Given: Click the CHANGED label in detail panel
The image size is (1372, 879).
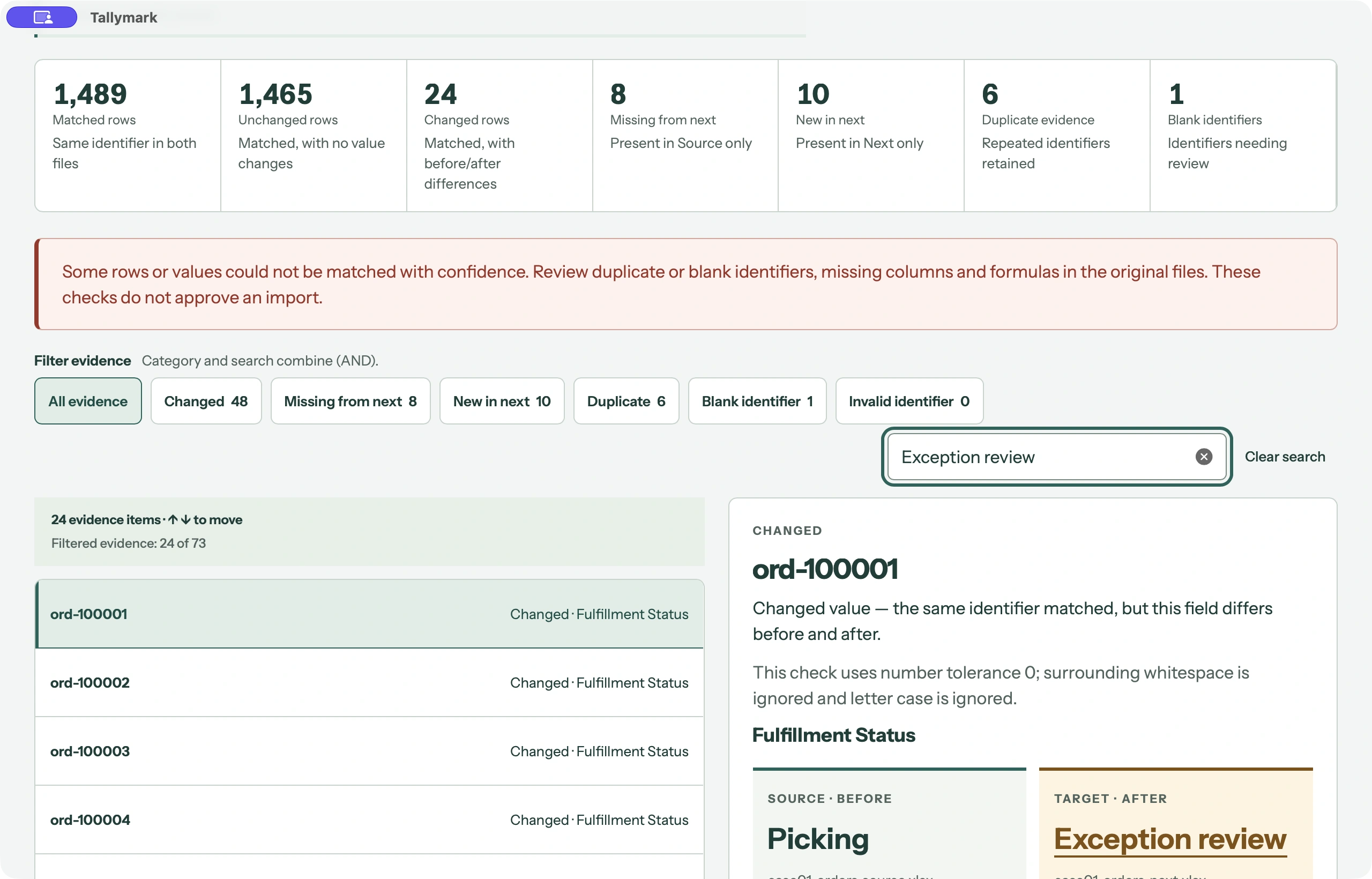Looking at the screenshot, I should [x=787, y=531].
